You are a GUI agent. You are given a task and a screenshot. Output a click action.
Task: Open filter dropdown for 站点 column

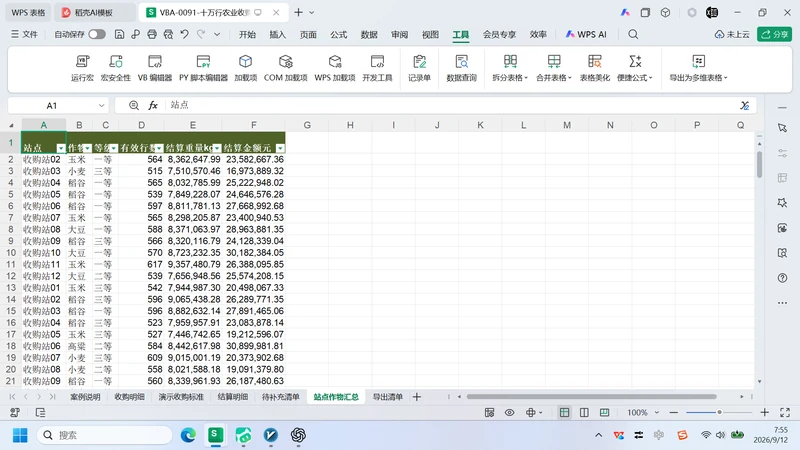tap(61, 148)
